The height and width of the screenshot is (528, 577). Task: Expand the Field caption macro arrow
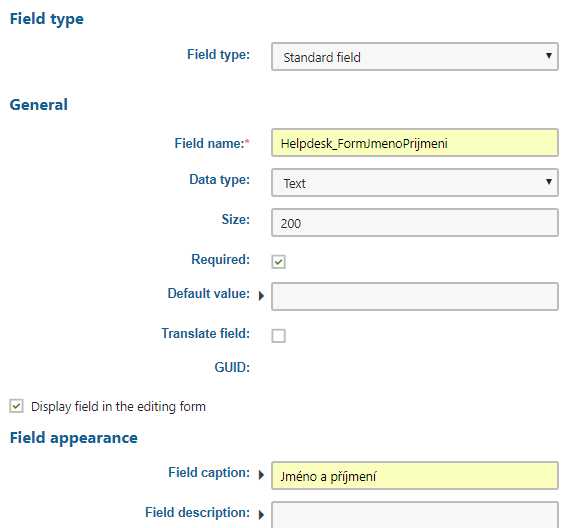click(x=261, y=475)
